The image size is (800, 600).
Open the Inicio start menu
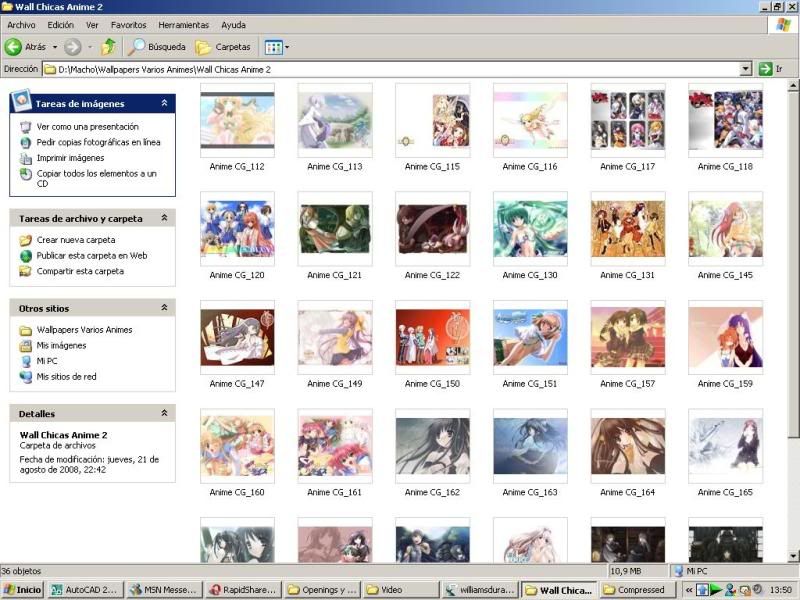[22, 590]
